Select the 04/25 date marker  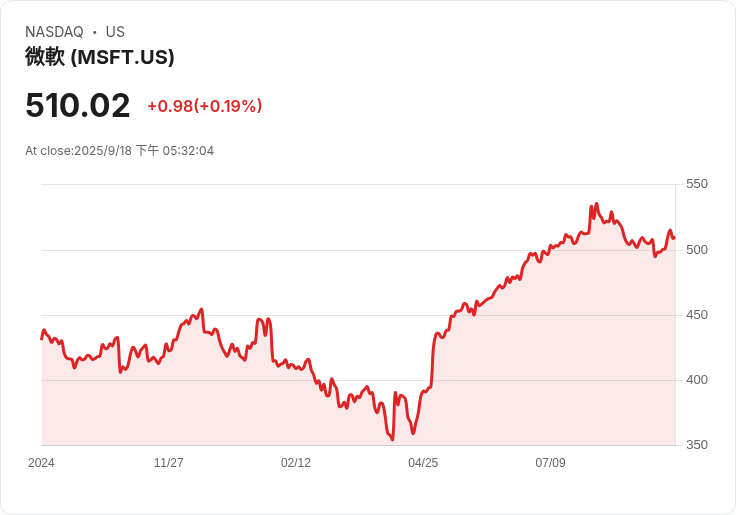(423, 463)
